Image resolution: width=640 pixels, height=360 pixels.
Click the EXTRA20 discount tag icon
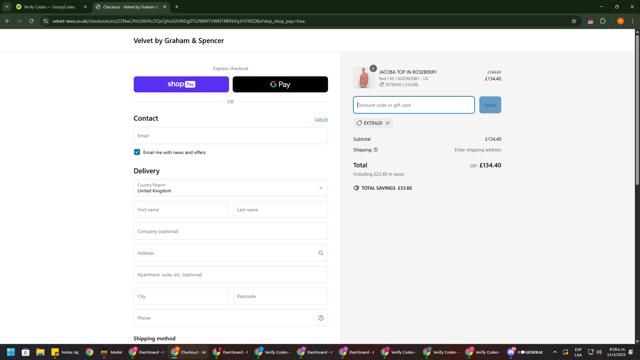pyautogui.click(x=359, y=123)
